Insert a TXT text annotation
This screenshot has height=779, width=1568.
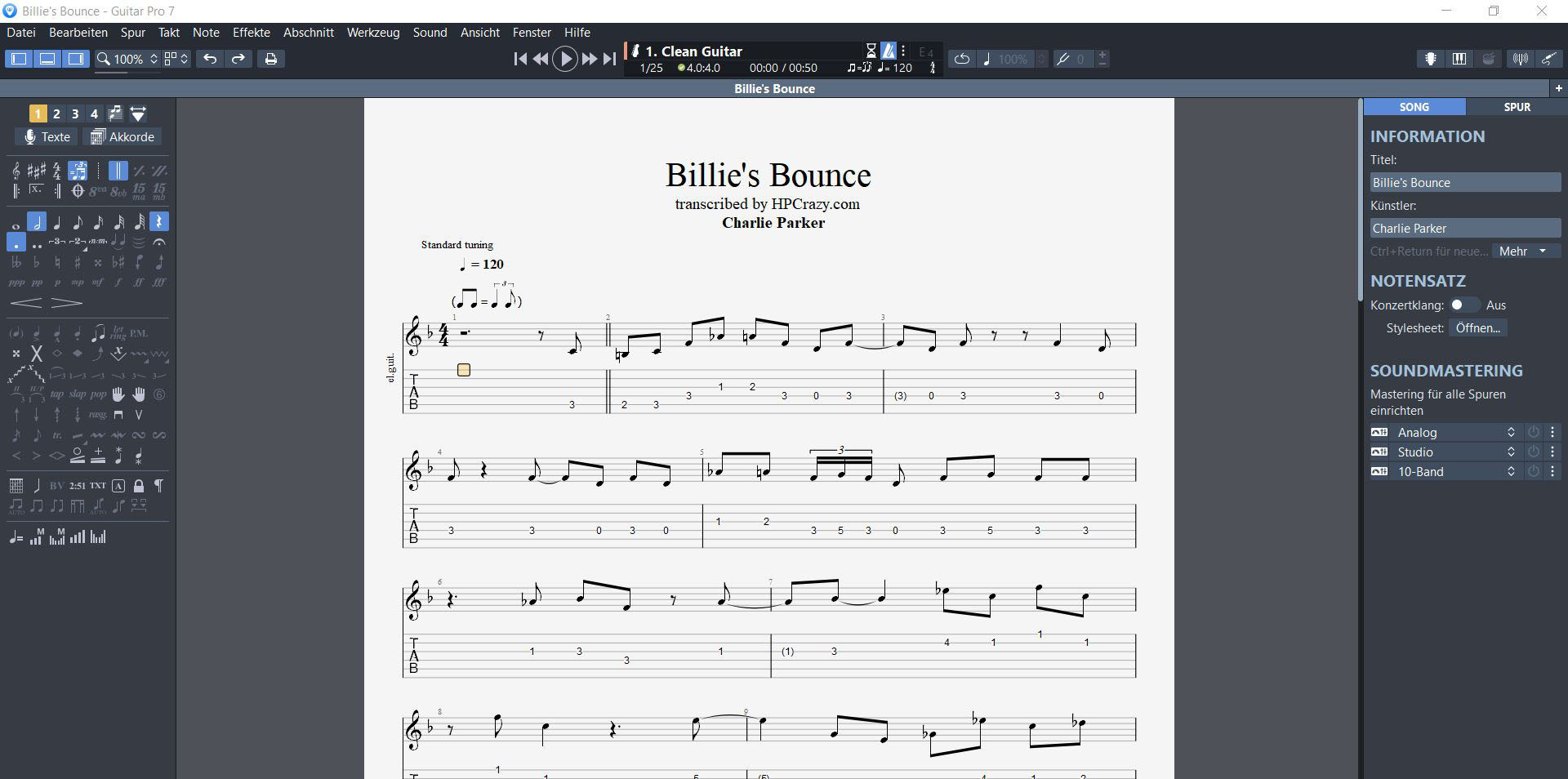[98, 486]
